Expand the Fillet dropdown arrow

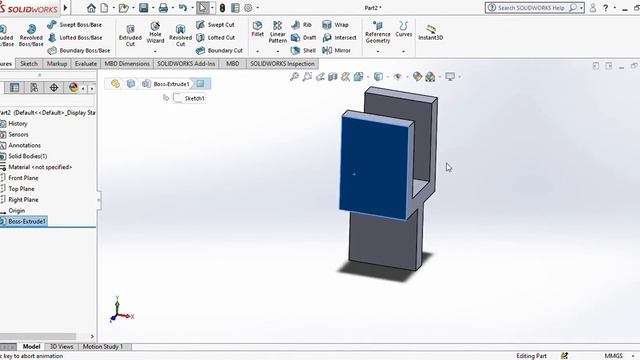[x=258, y=51]
